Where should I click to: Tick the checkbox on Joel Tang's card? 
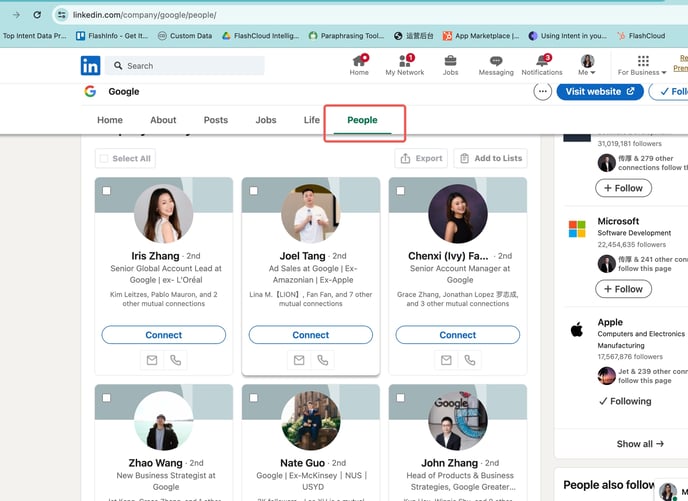[254, 191]
